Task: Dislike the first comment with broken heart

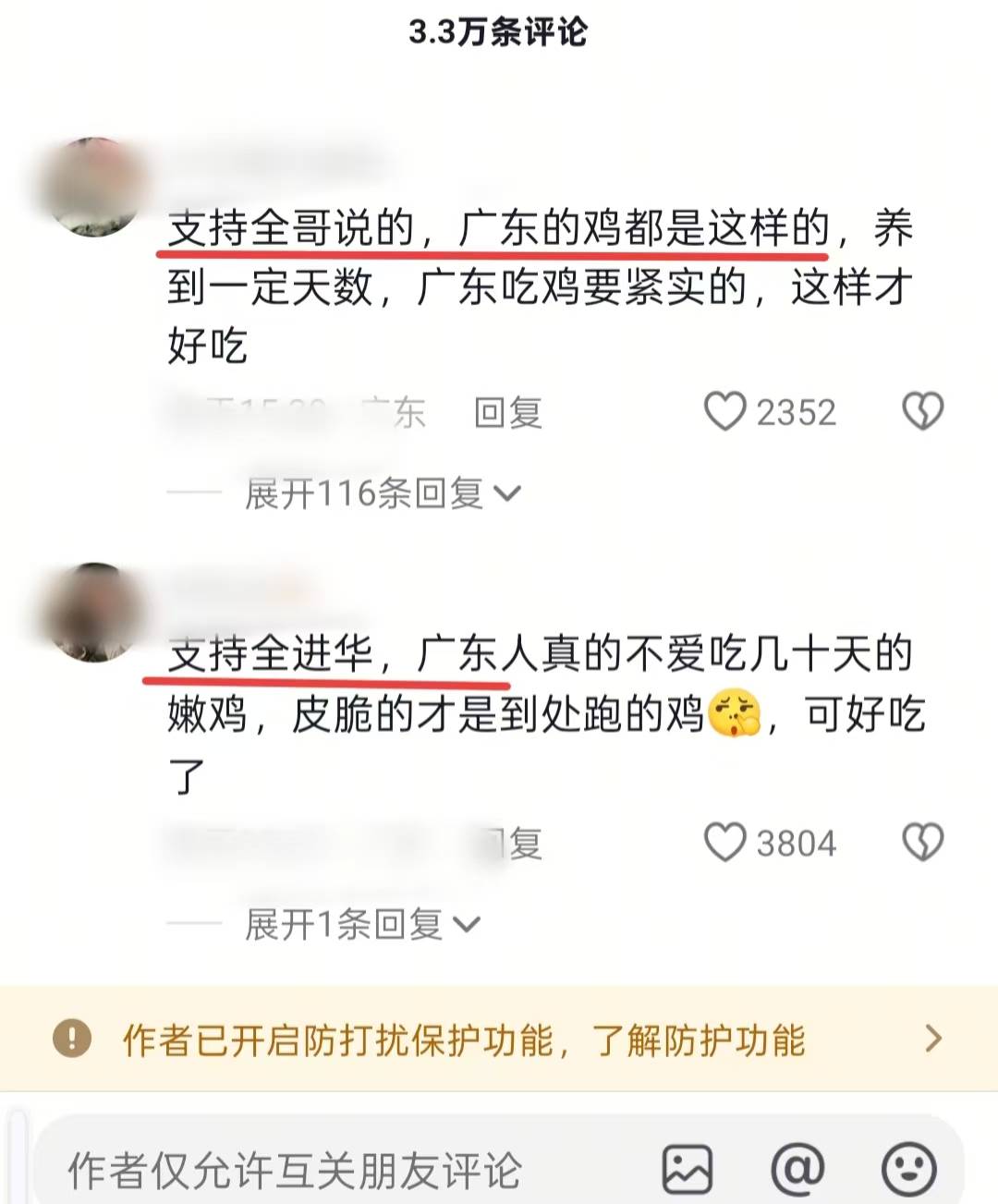Action: coord(922,412)
